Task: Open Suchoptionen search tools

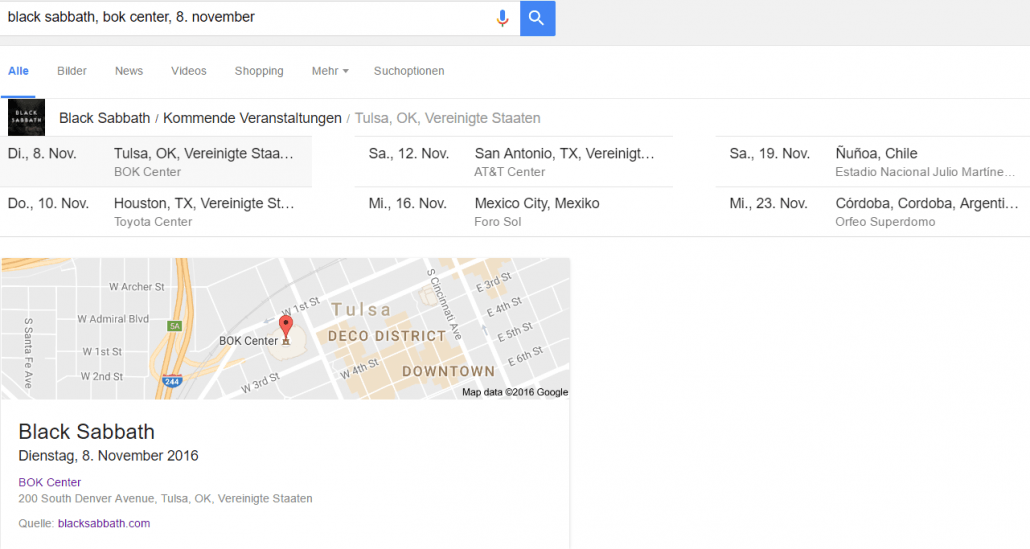Action: click(x=409, y=71)
